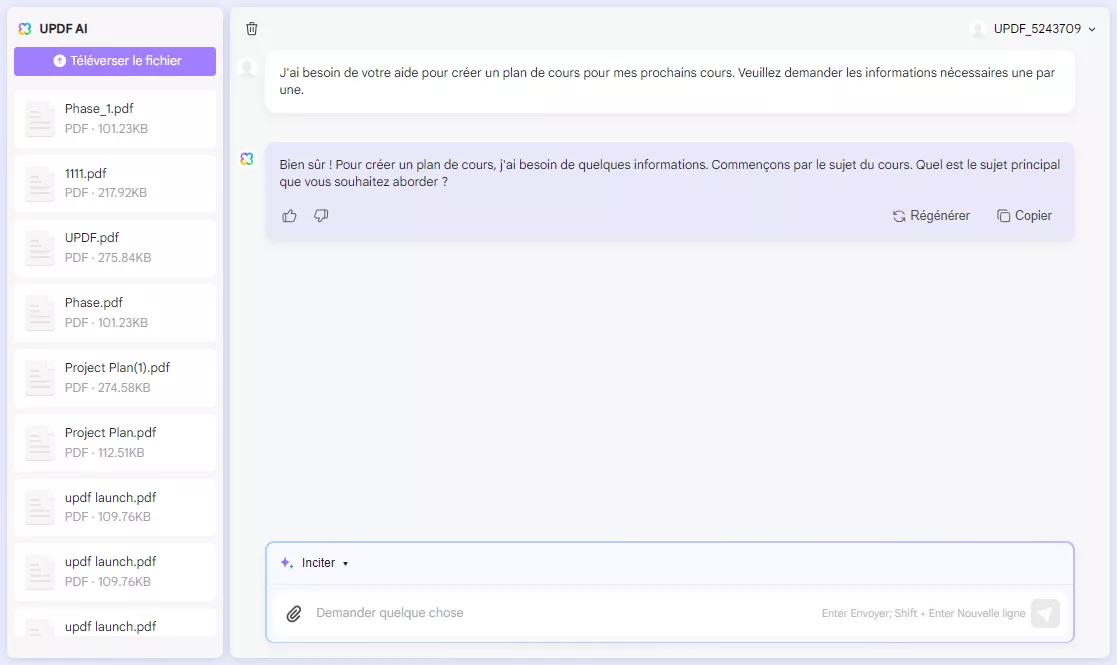Select the updf launch.pdf file
Image resolution: width=1117 pixels, height=665 pixels.
tap(114, 507)
